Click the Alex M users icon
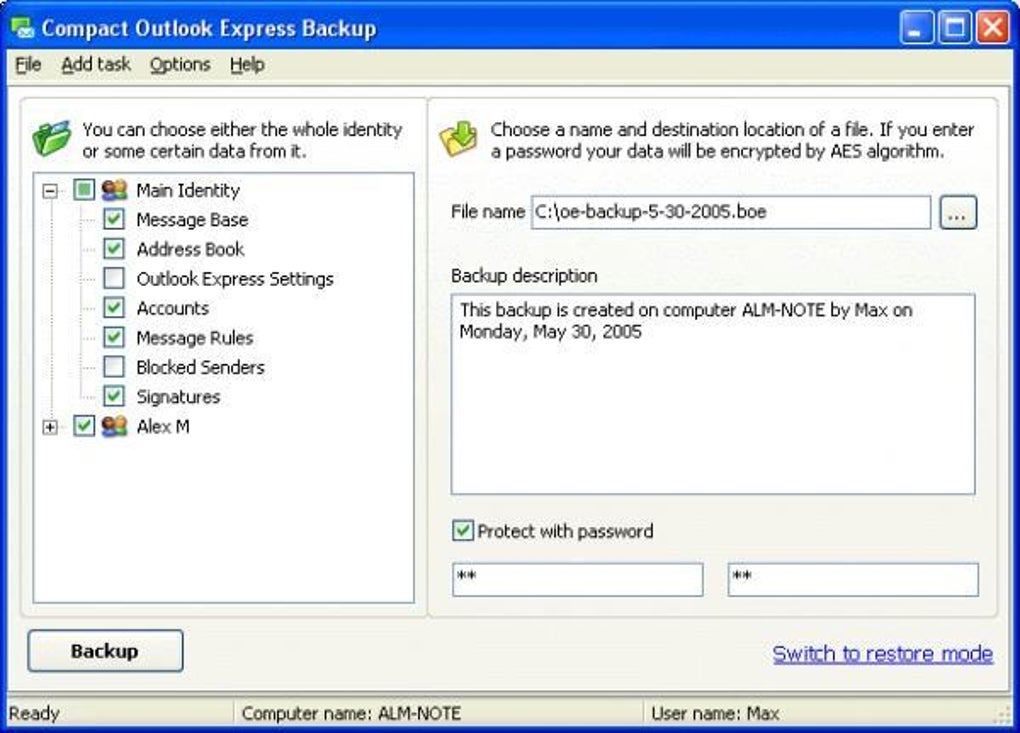 click(x=114, y=426)
